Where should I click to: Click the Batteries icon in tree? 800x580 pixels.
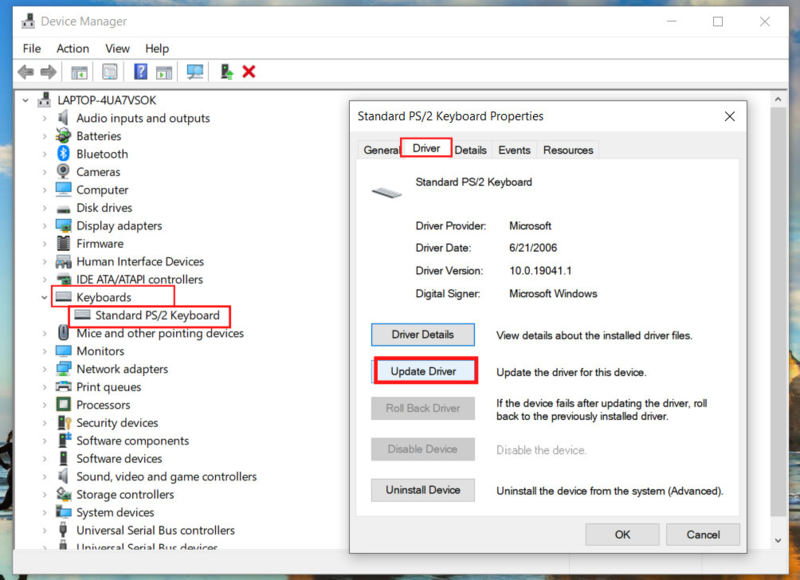pos(63,136)
